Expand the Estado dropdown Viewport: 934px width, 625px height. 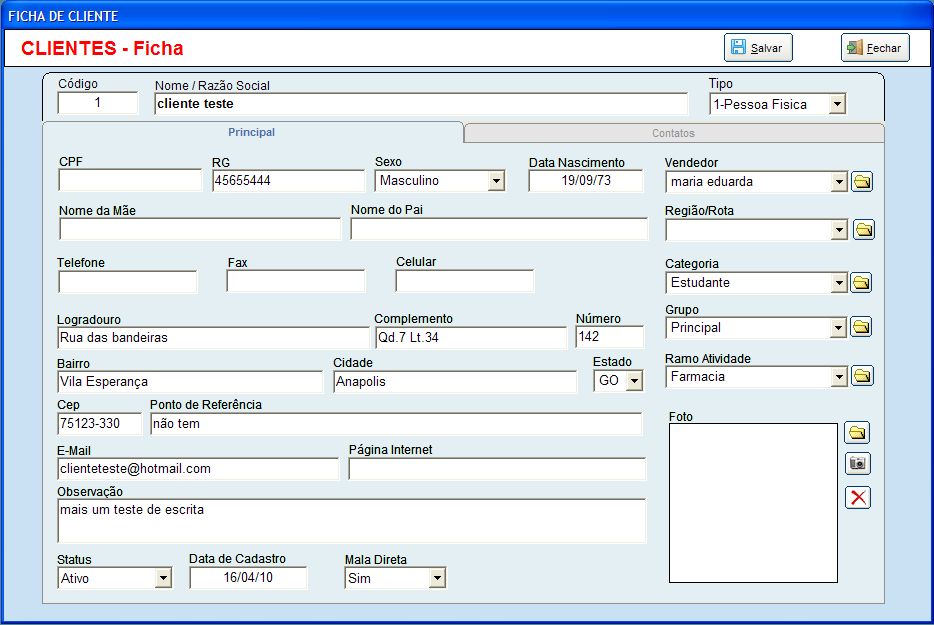pos(633,381)
